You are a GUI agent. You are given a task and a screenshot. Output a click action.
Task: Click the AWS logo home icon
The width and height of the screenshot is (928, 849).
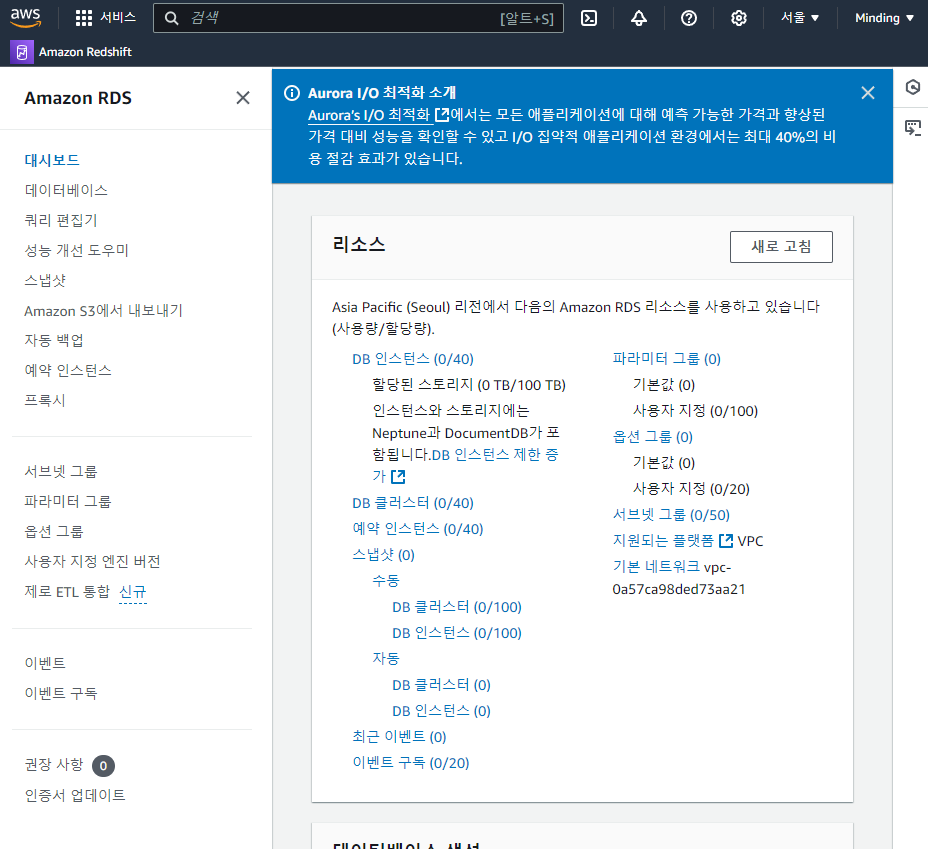[x=25, y=18]
